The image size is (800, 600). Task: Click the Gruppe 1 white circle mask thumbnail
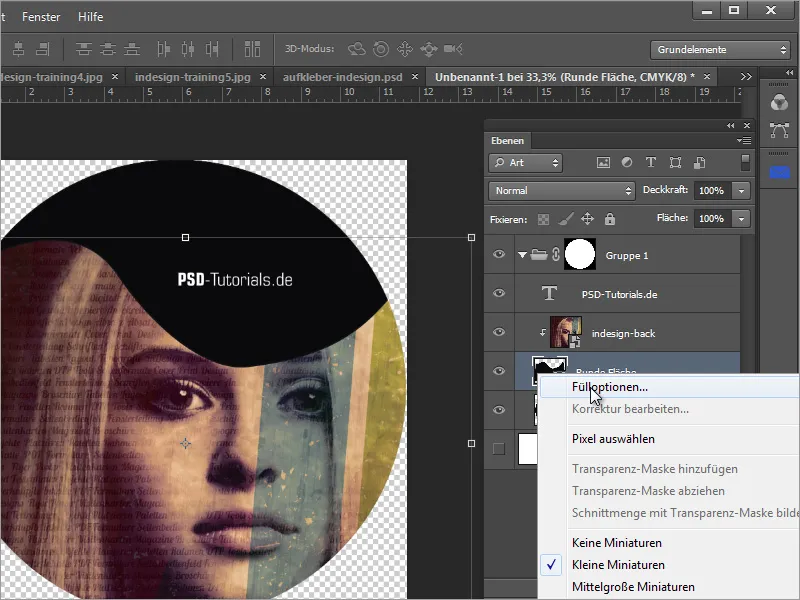[580, 254]
